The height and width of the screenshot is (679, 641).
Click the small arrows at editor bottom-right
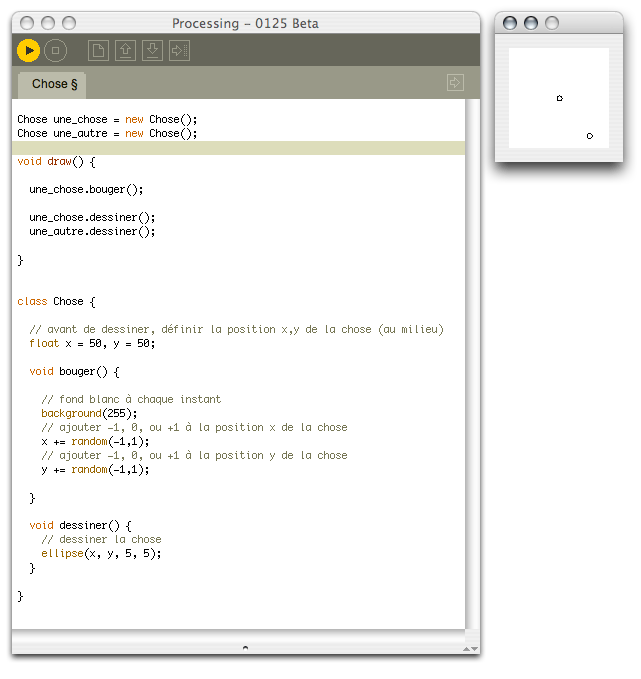(470, 649)
